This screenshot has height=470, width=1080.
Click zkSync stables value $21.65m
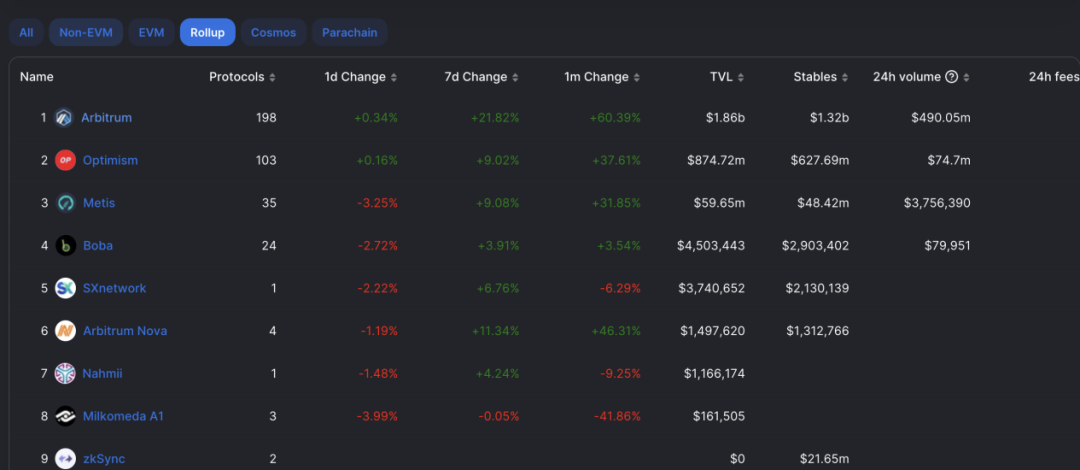click(x=824, y=459)
